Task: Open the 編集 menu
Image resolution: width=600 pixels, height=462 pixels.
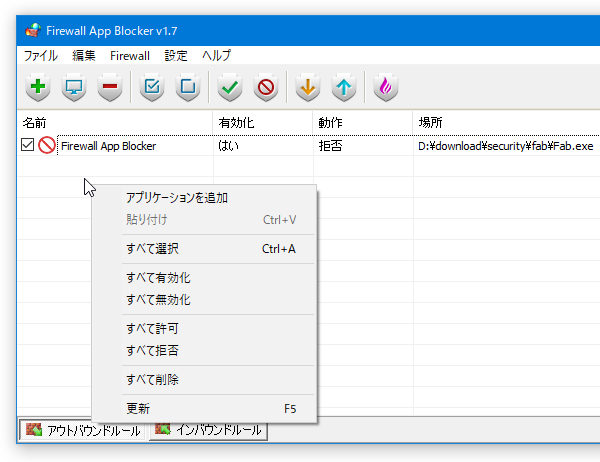Action: point(84,56)
